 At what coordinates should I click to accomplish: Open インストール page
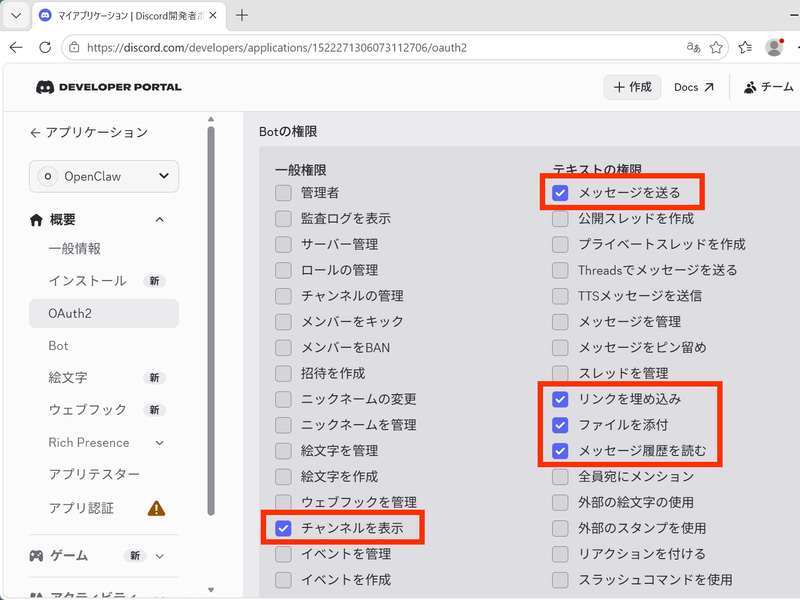87,281
